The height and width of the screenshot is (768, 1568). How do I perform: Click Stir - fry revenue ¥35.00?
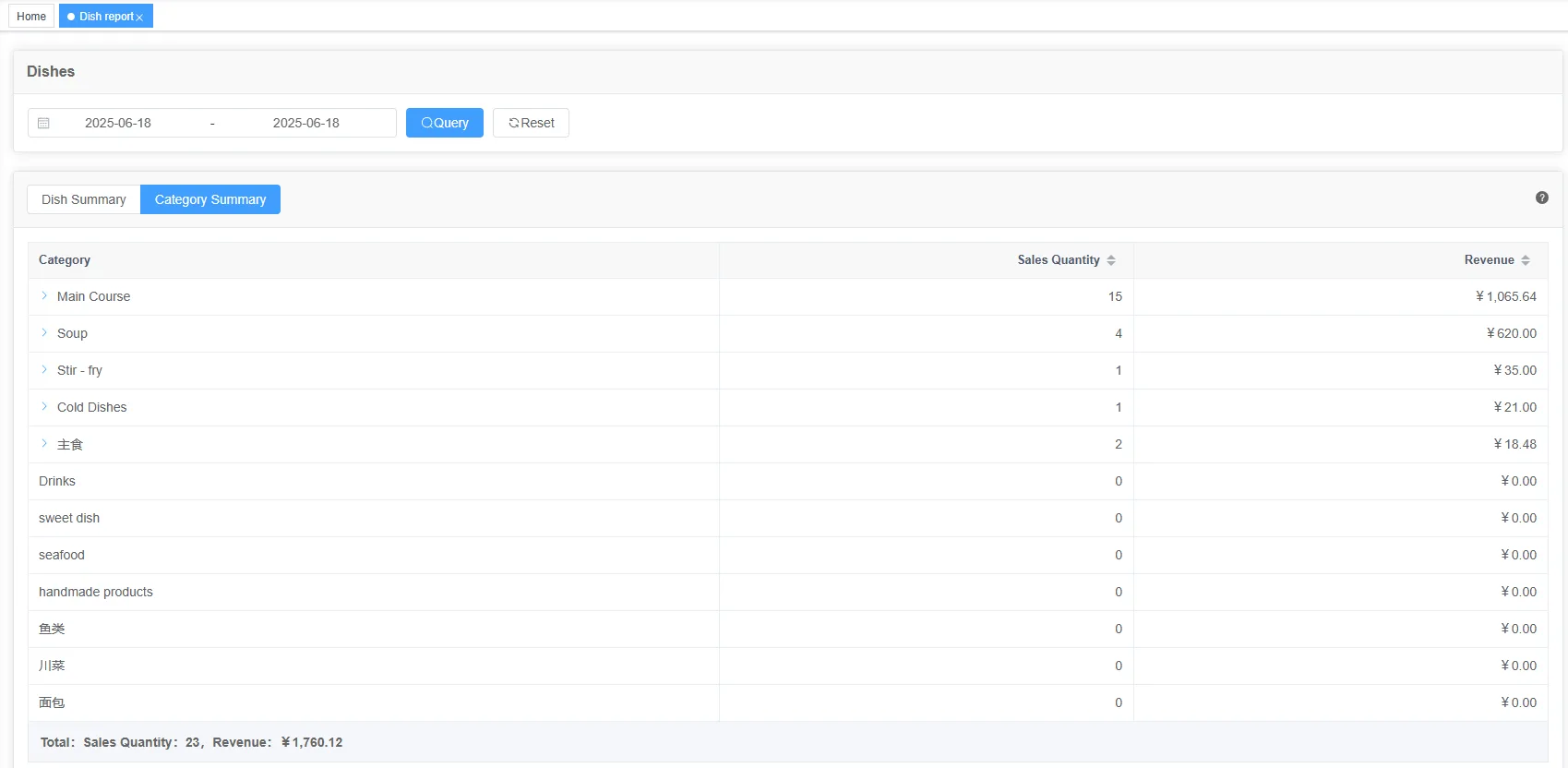click(1515, 370)
